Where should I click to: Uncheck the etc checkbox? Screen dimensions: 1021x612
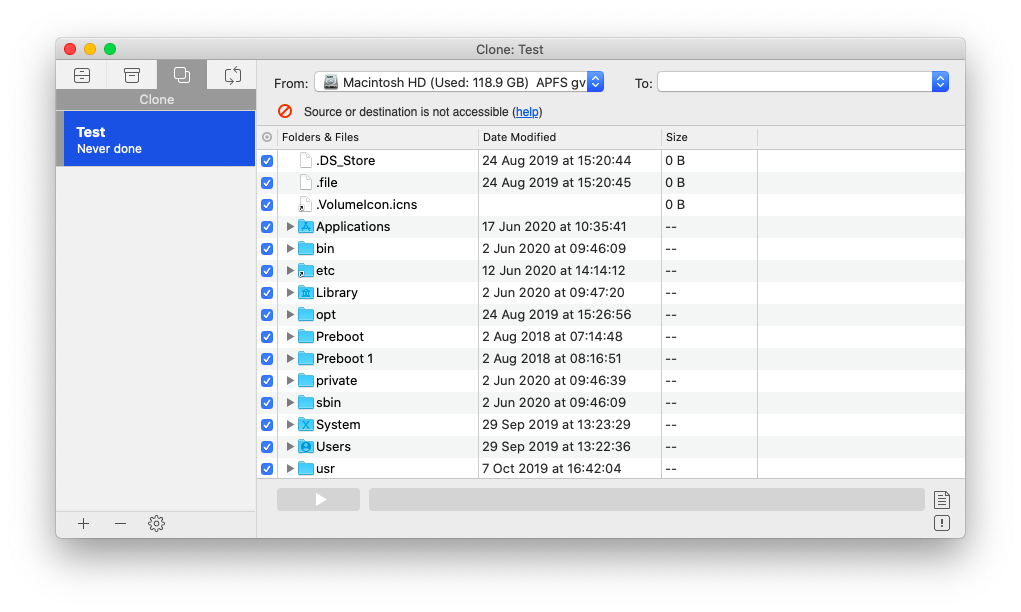(267, 271)
